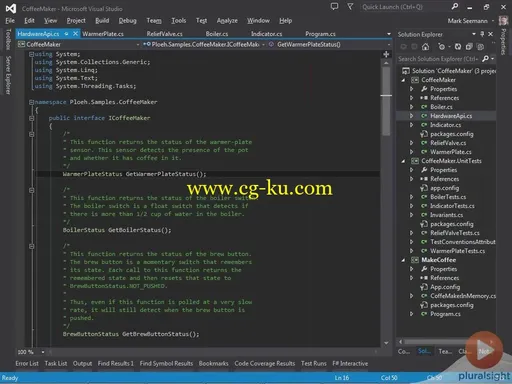Open the editor zoom percentage dropdown
Image resolution: width=512 pixels, height=384 pixels.
click(x=43, y=352)
